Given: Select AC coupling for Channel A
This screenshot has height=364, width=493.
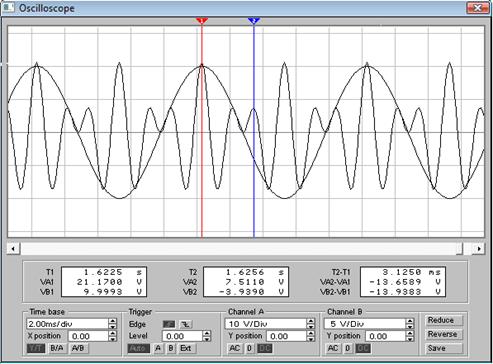Looking at the screenshot, I should [x=235, y=349].
